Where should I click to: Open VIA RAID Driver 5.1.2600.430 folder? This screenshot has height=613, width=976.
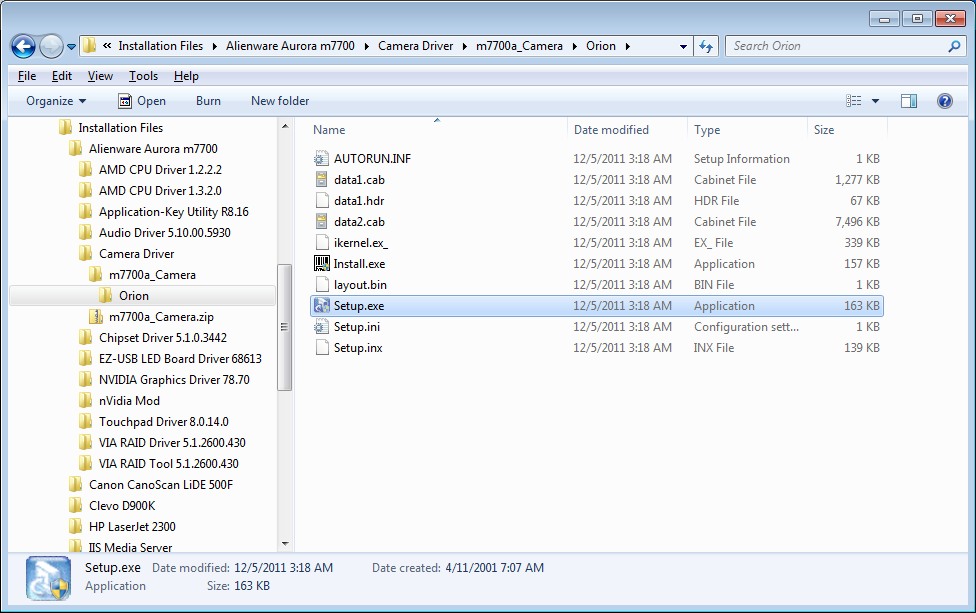[x=162, y=443]
